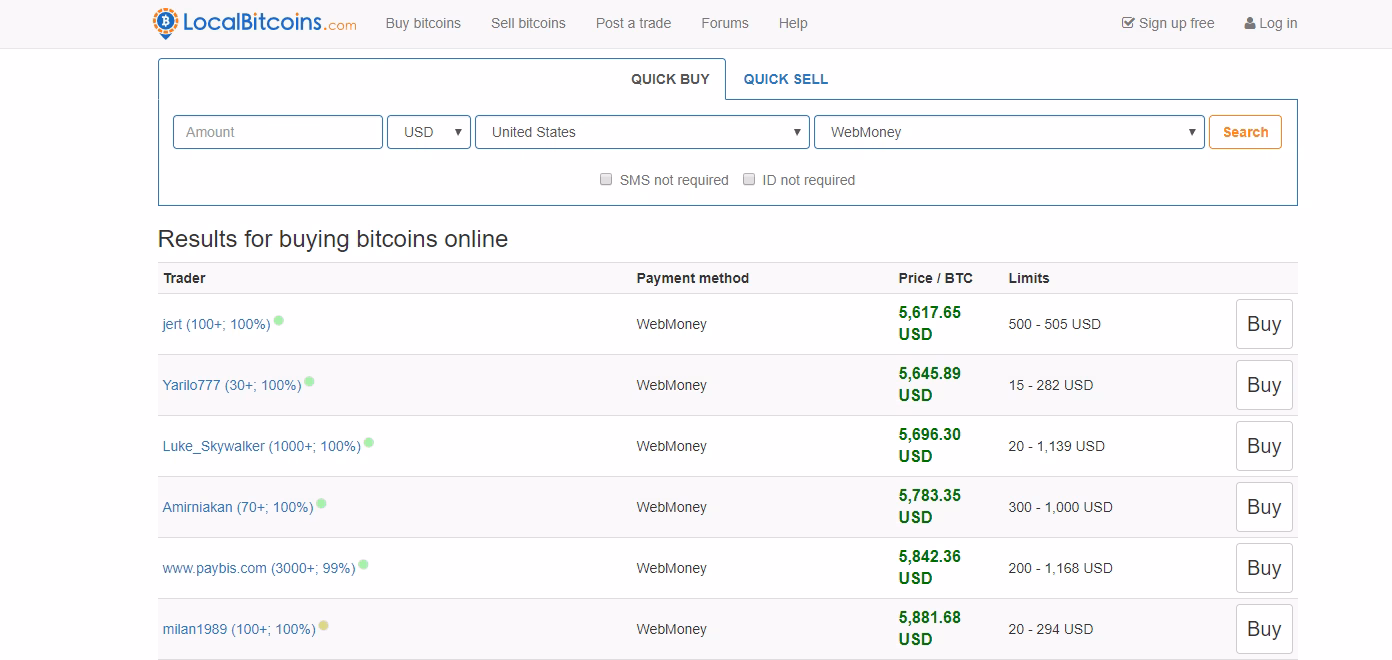
Task: Click the Limits column header
Action: [1029, 278]
